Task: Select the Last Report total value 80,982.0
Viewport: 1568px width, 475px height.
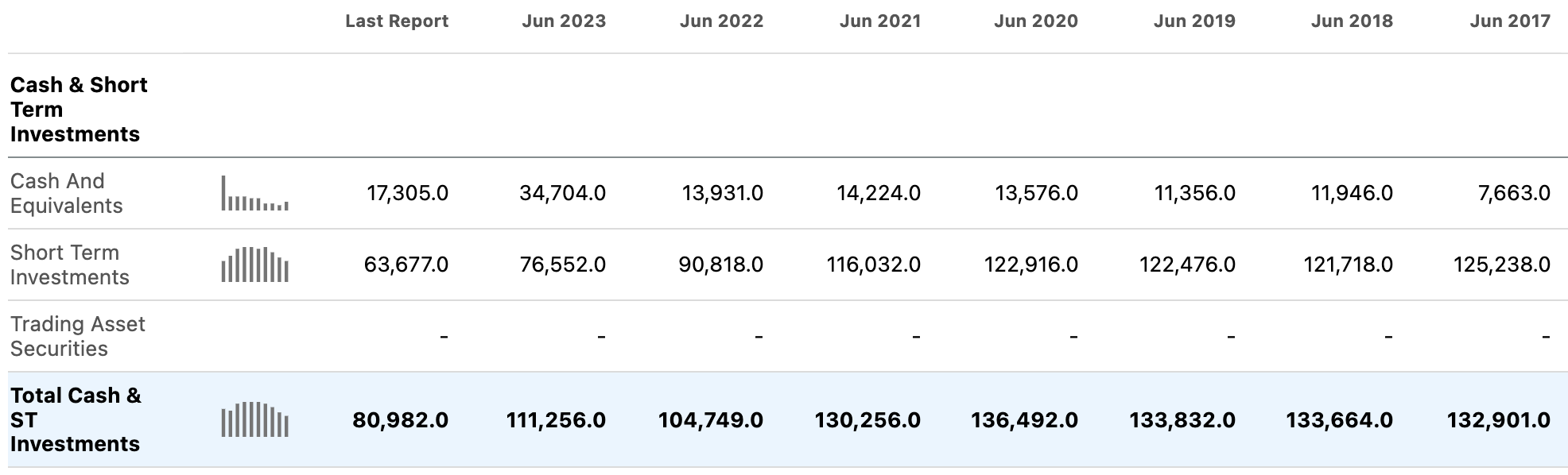Action: click(400, 420)
